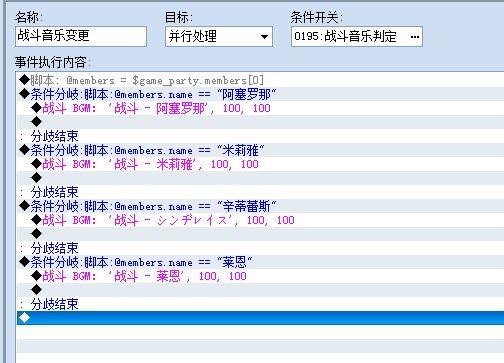Screen dimensions: 504x363
Task: Select the empty command row under the シンデレイス BGM line
Action: click(261, 234)
